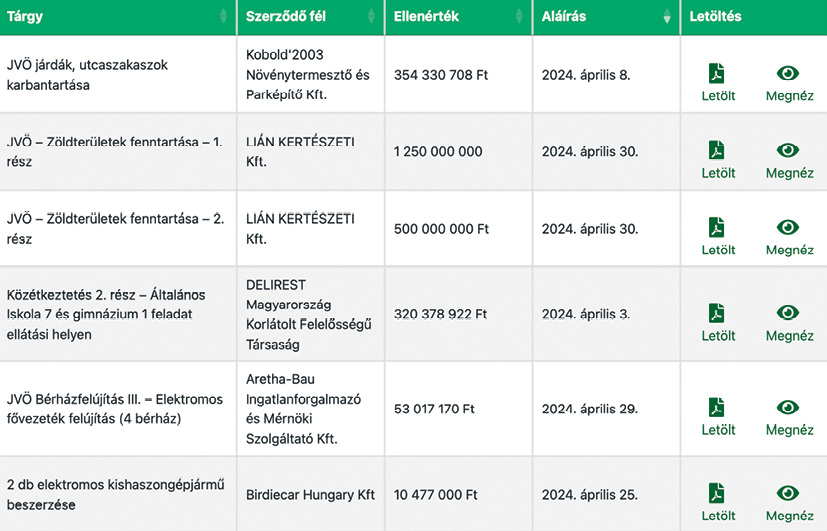Download PDF for Bérházfelújítás III. contract
This screenshot has height=531, width=827.
point(717,407)
